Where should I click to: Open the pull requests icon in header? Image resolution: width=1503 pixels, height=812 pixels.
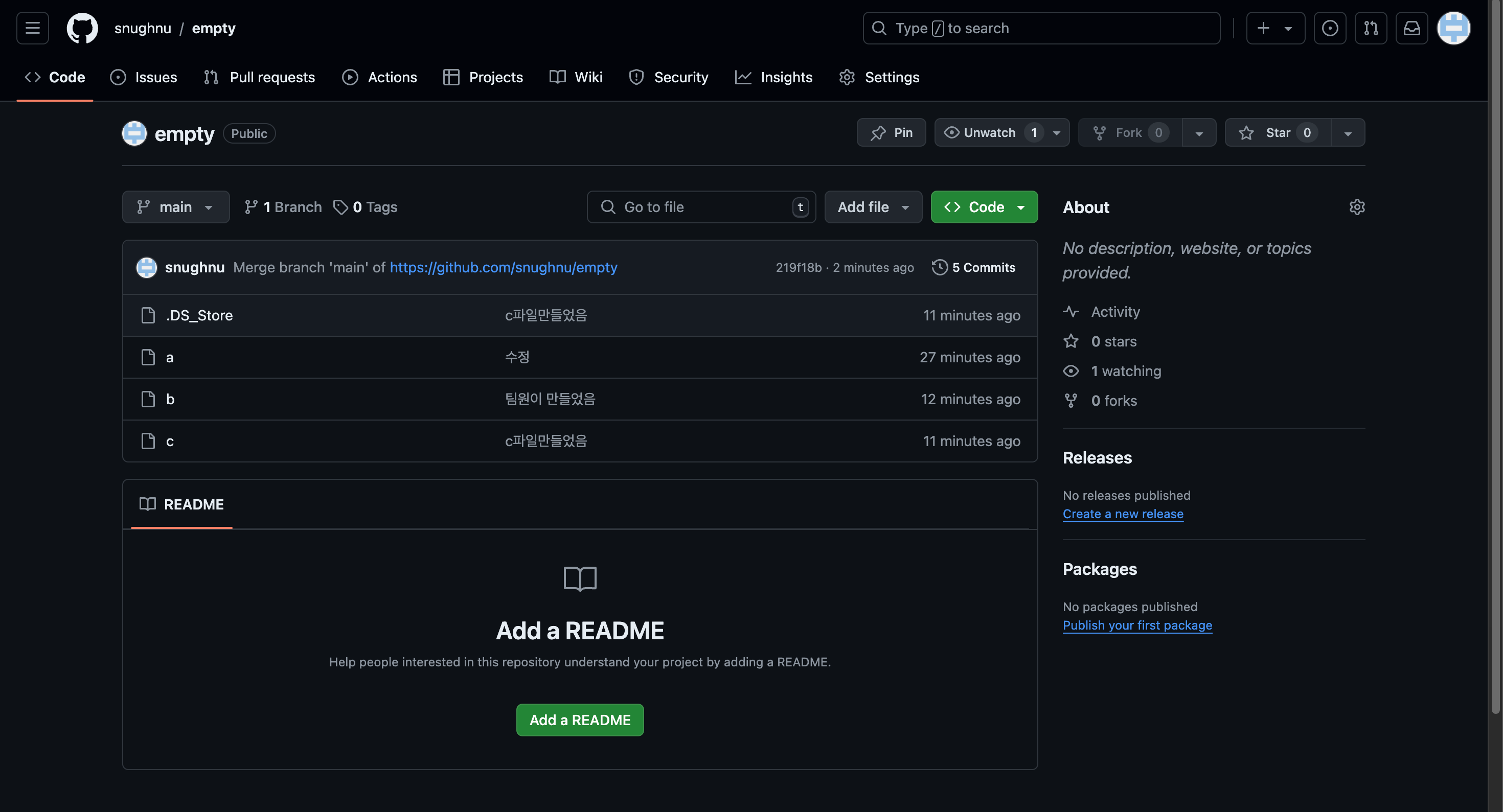point(1371,28)
